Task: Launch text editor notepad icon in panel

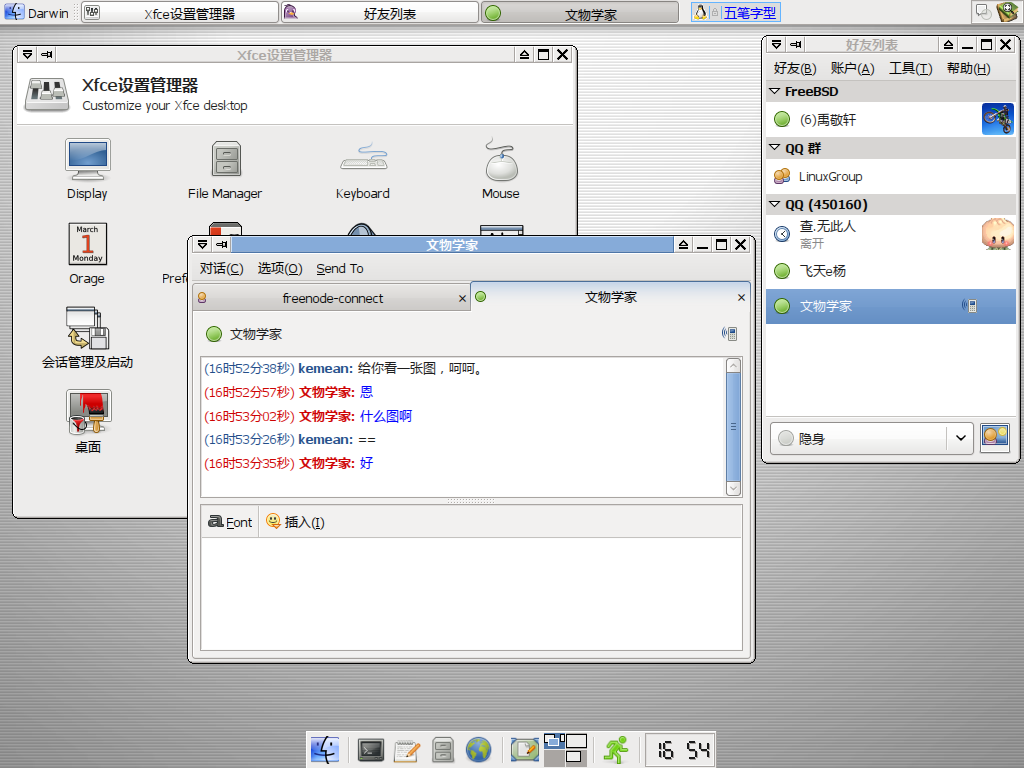Action: point(407,750)
